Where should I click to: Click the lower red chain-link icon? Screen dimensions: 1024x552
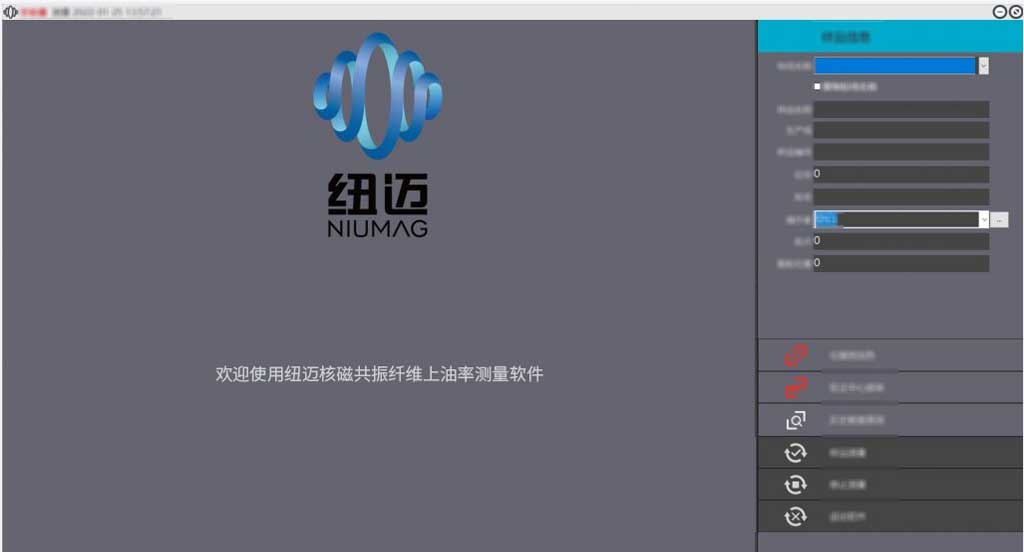tap(795, 387)
